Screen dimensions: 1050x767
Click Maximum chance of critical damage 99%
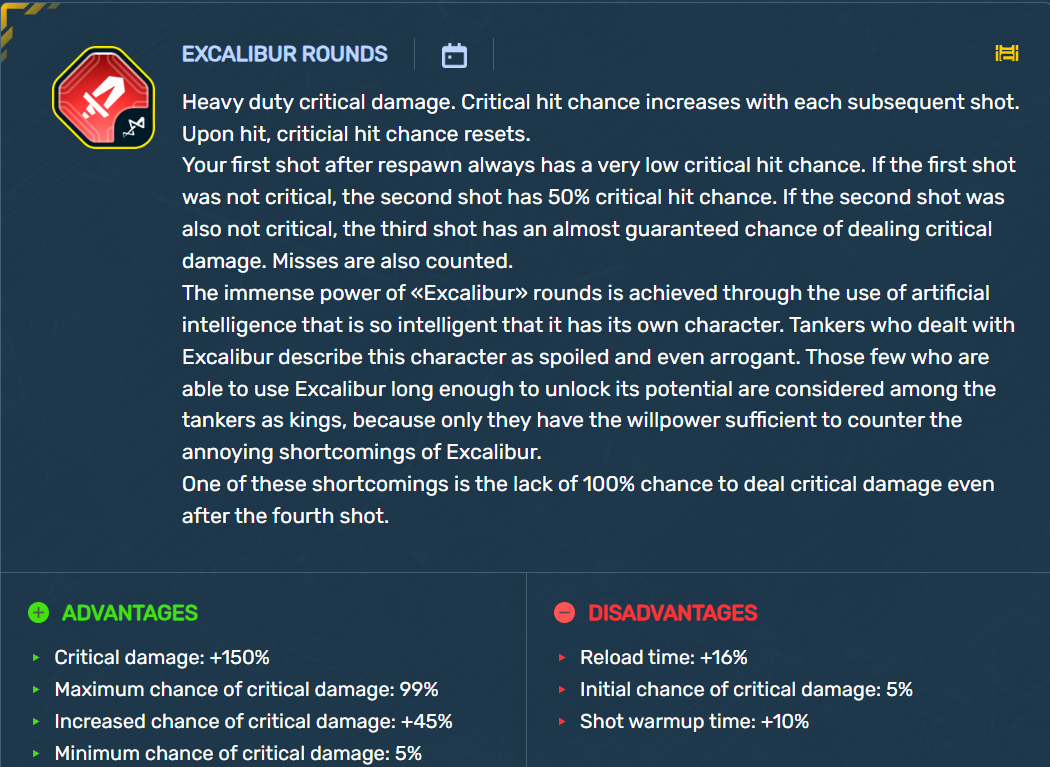point(246,689)
